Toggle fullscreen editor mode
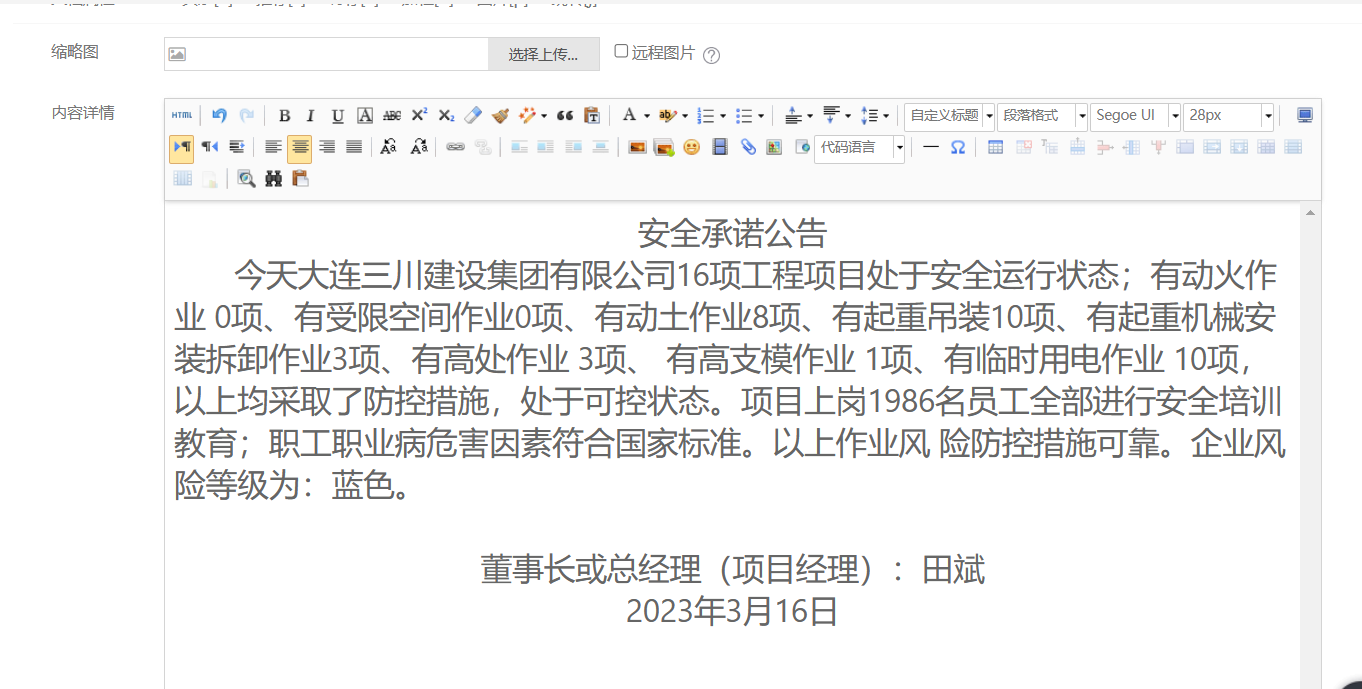Image resolution: width=1362 pixels, height=689 pixels. (x=1305, y=115)
